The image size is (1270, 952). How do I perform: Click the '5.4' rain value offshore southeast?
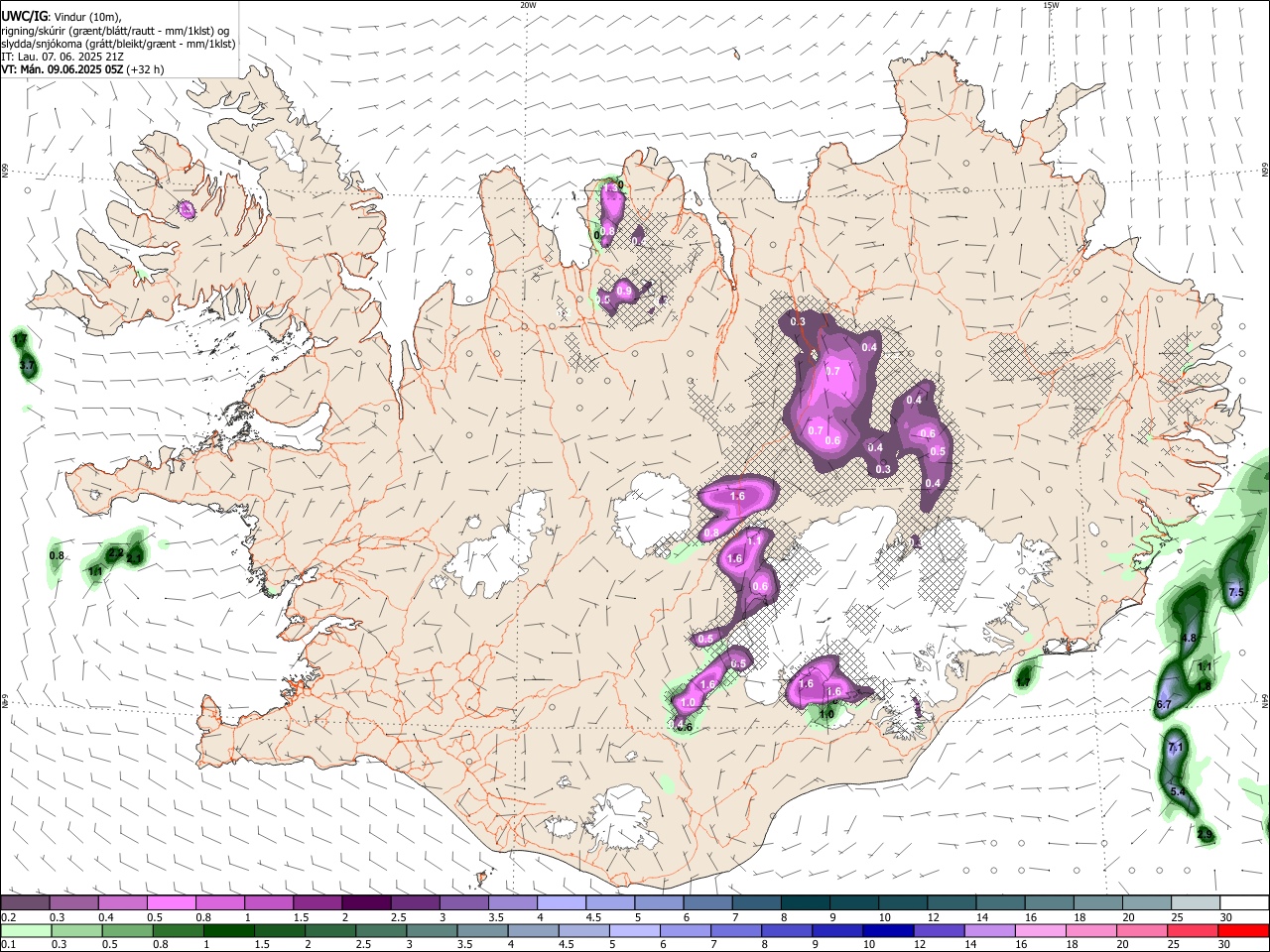1178,791
